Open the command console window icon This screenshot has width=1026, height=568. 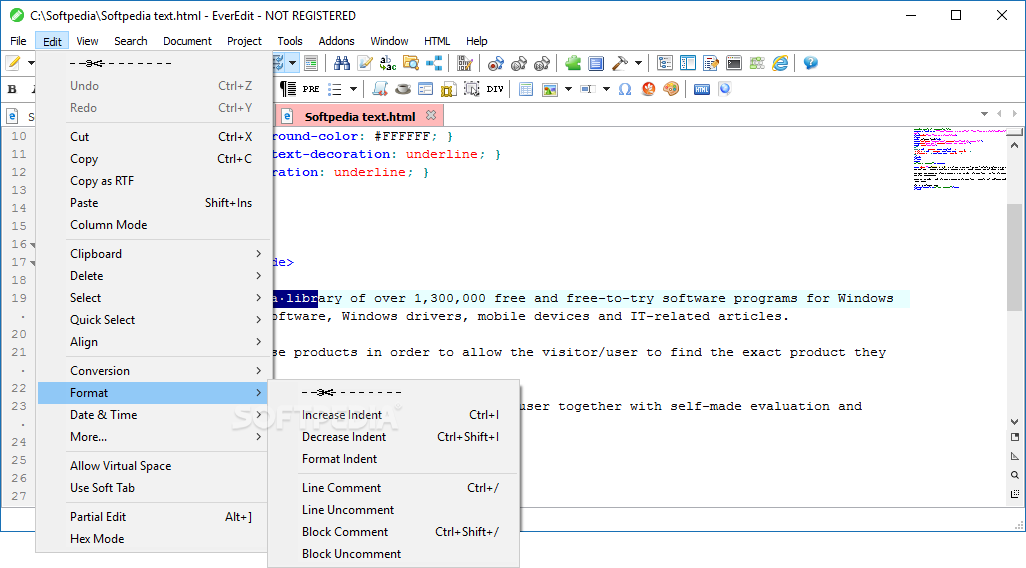tap(734, 63)
